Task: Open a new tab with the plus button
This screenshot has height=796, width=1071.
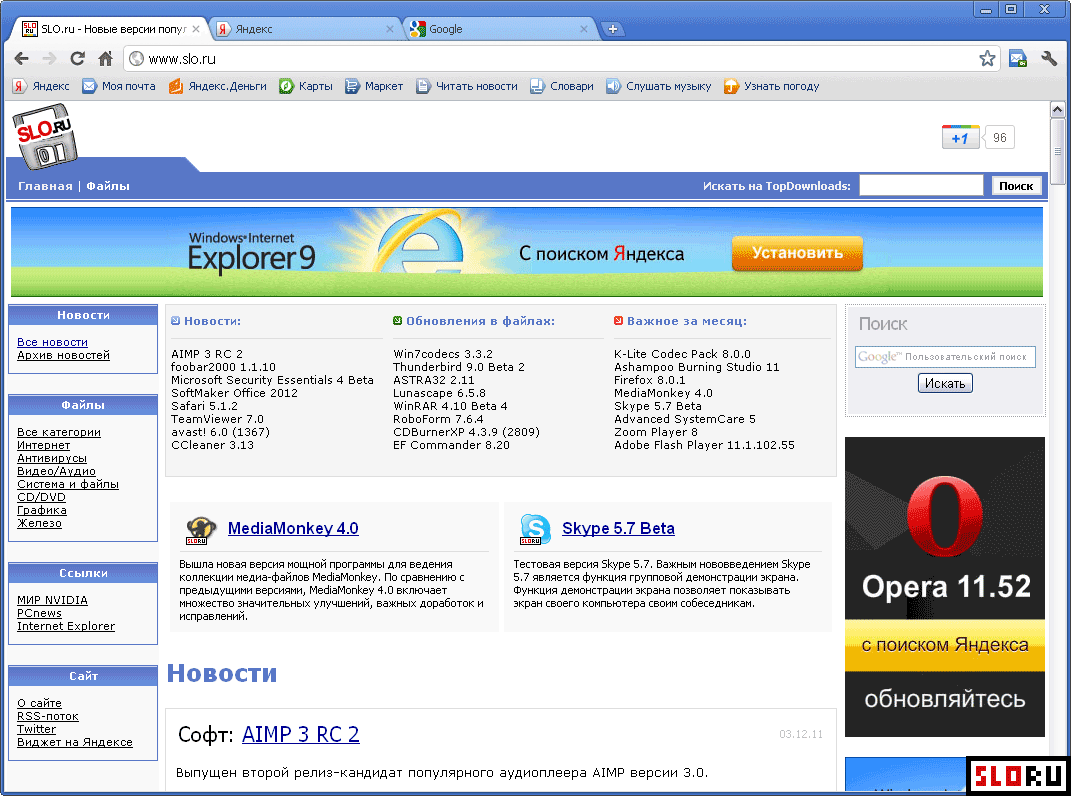Action: 613,29
